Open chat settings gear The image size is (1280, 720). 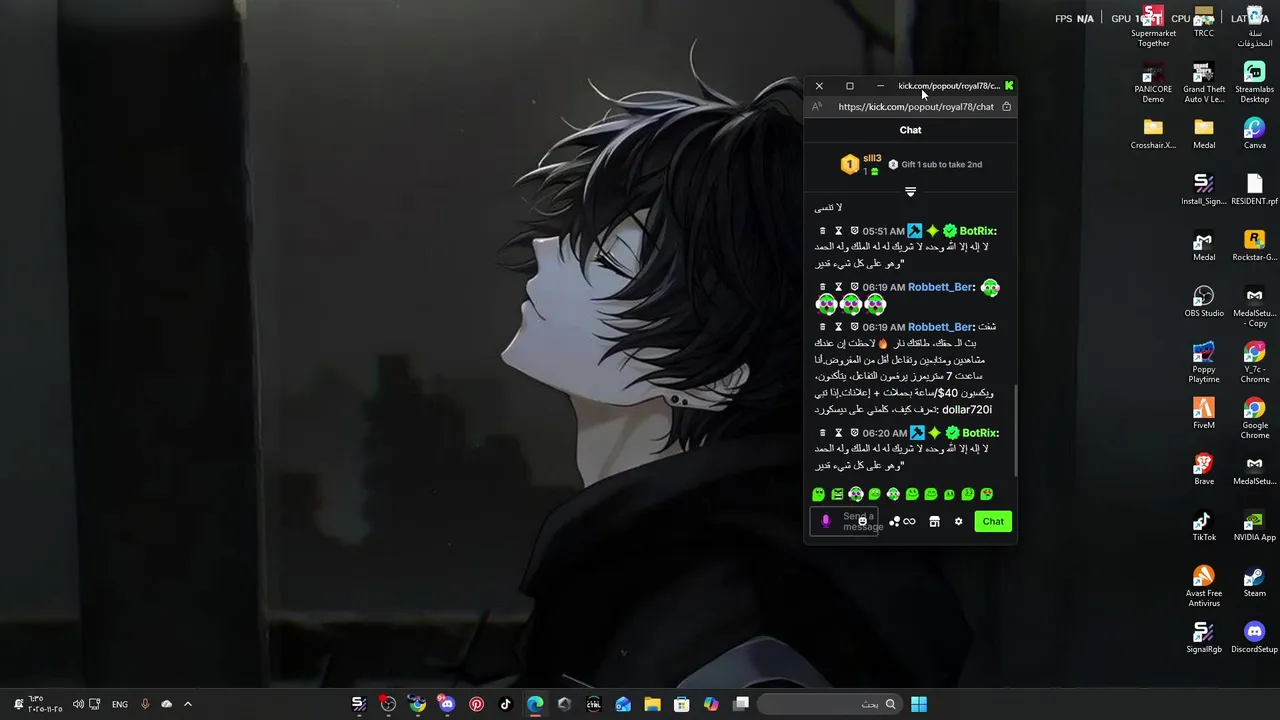click(958, 521)
